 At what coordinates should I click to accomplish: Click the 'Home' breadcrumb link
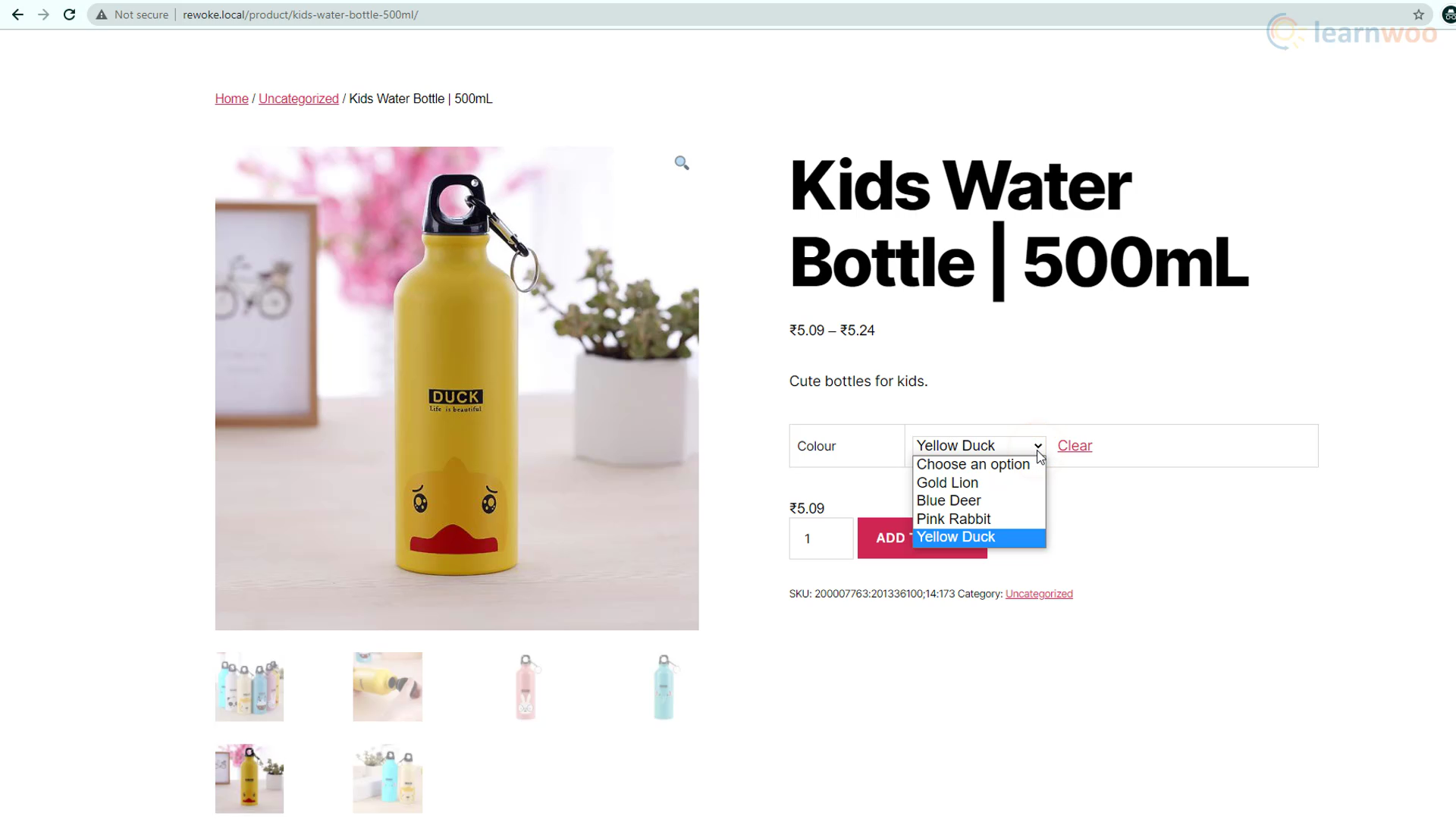coord(232,98)
